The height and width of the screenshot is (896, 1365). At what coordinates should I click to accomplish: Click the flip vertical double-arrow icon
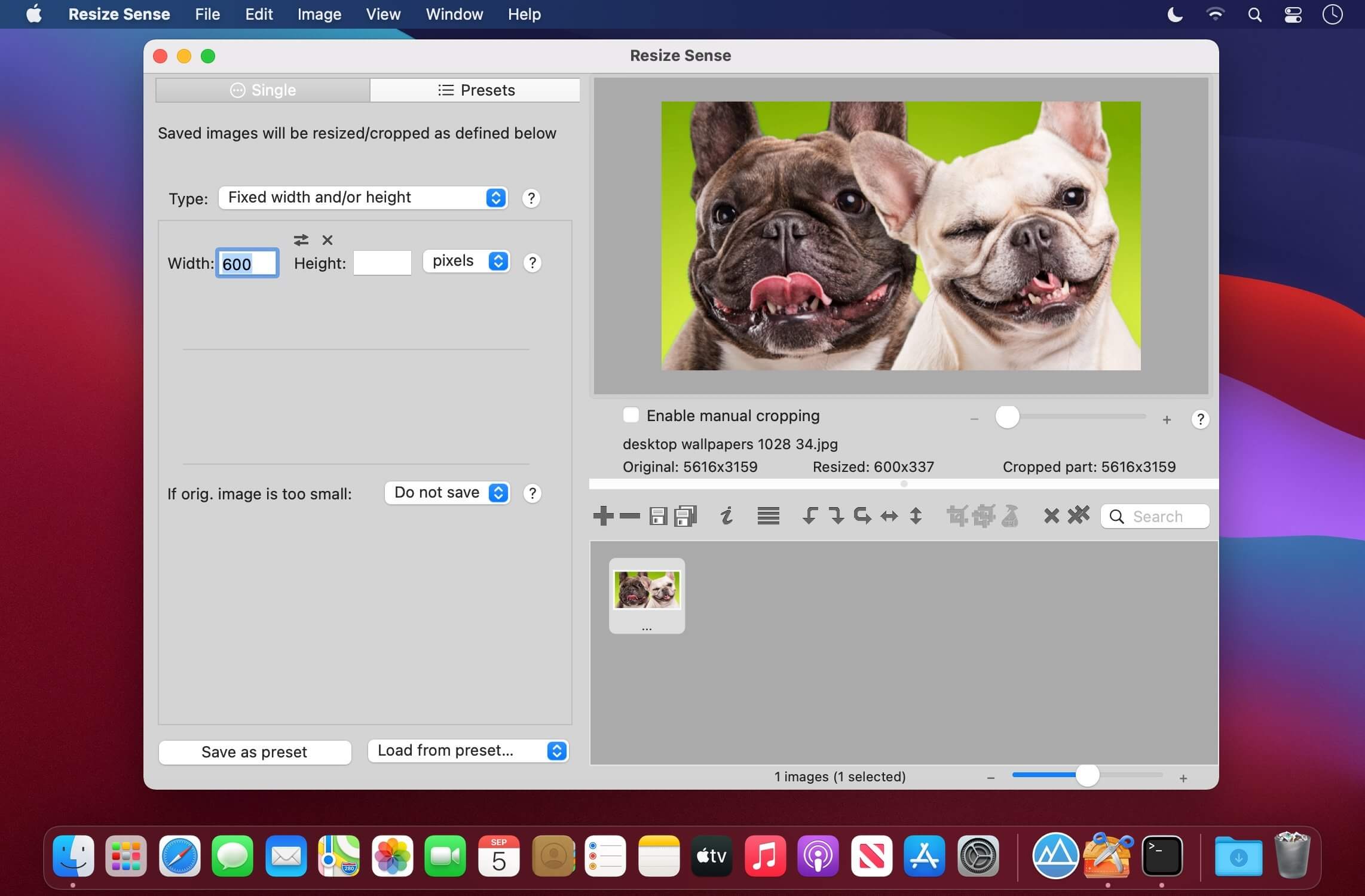pyautogui.click(x=916, y=516)
